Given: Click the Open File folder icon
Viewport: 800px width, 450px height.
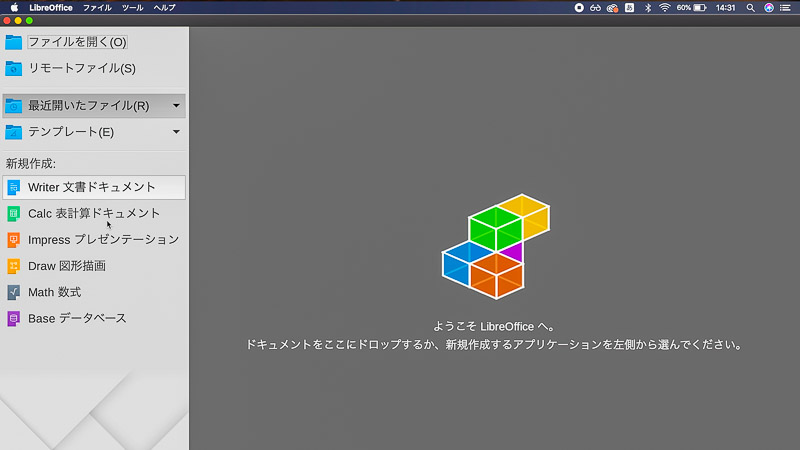Looking at the screenshot, I should click(x=14, y=42).
